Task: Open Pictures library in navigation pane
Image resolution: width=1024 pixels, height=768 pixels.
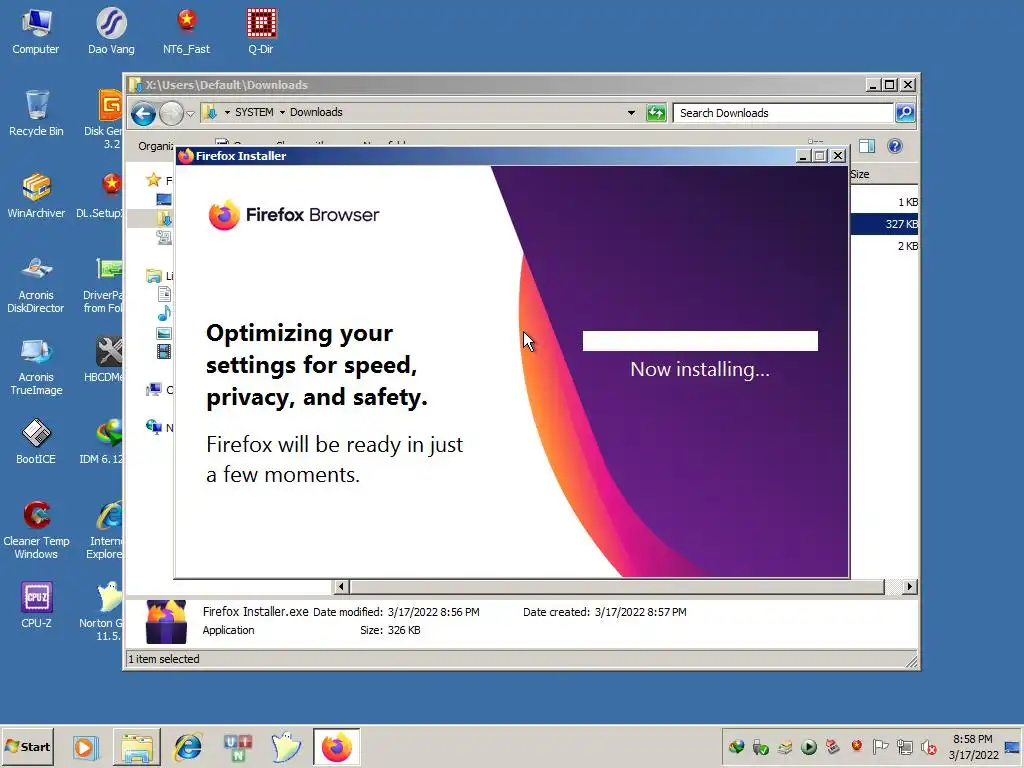Action: pos(164,333)
